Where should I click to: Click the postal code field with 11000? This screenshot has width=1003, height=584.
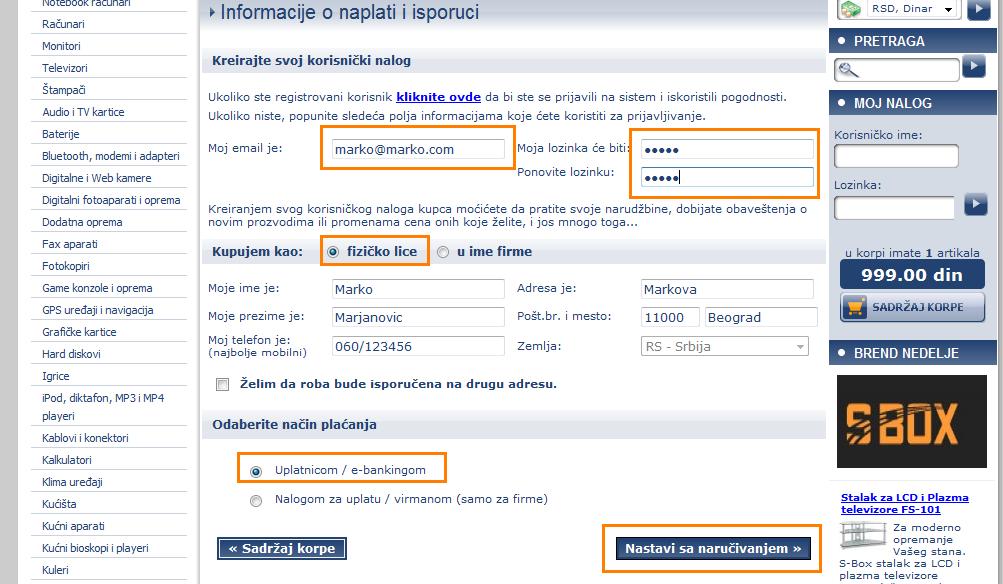coord(671,317)
